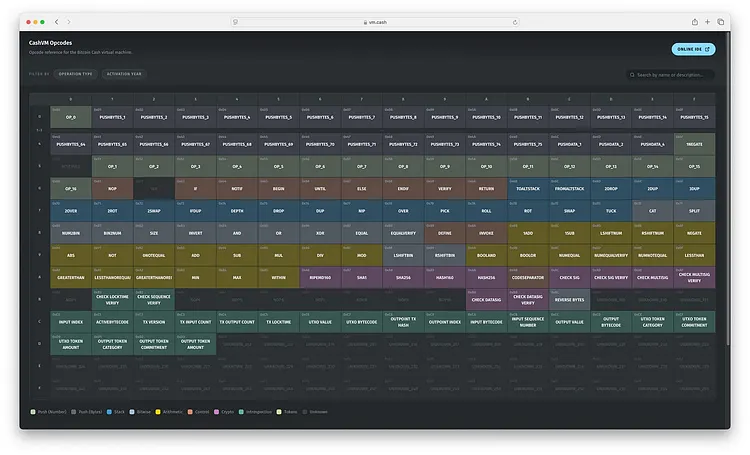Add a new tab with the plus icon
Screen dimensions: 750x455
707,22
